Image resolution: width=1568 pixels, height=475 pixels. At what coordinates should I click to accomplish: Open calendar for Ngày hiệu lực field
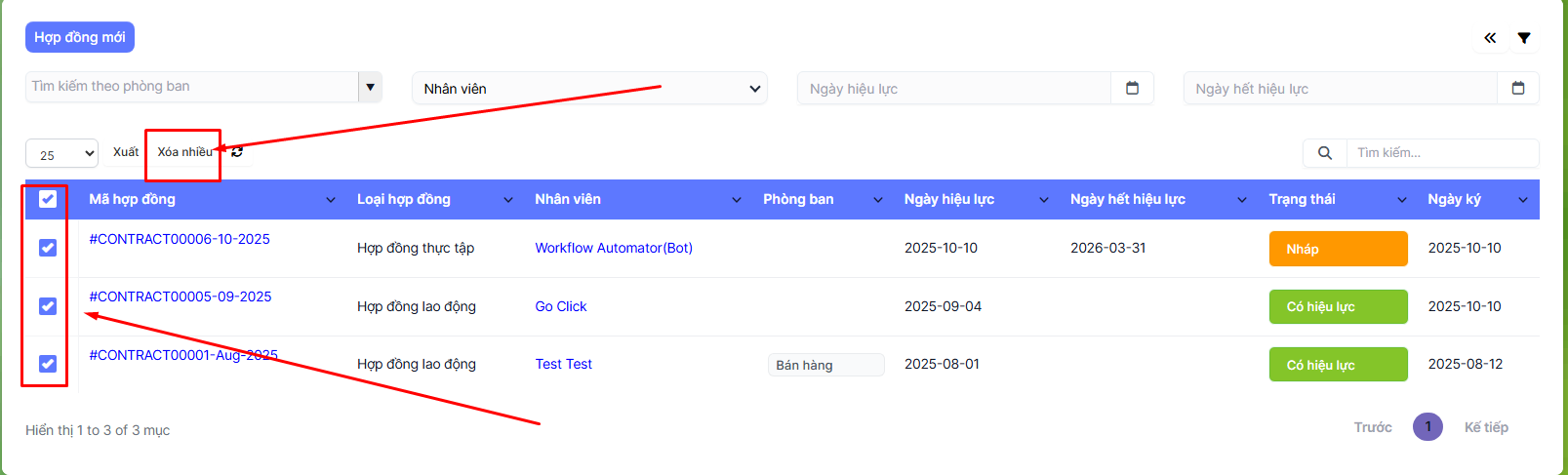coord(1132,88)
